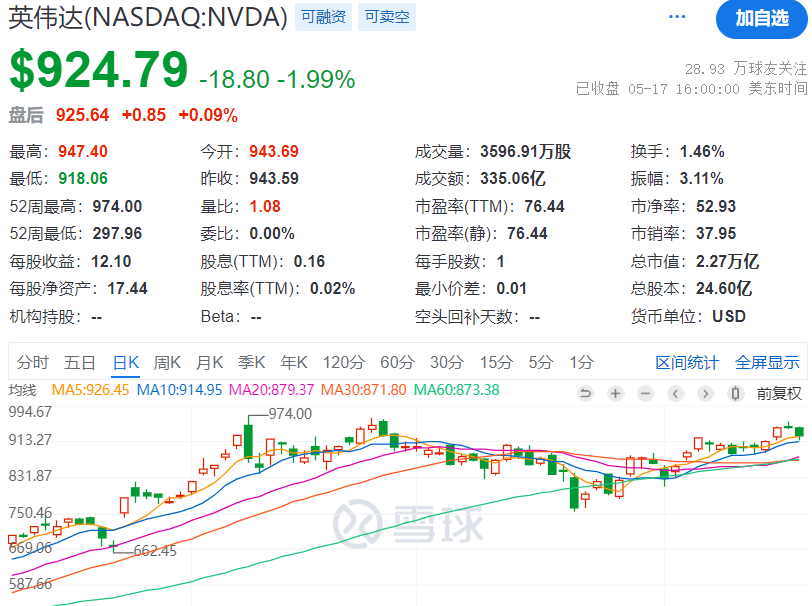Click the candlestick display style icon
812x606 pixels.
(x=735, y=393)
